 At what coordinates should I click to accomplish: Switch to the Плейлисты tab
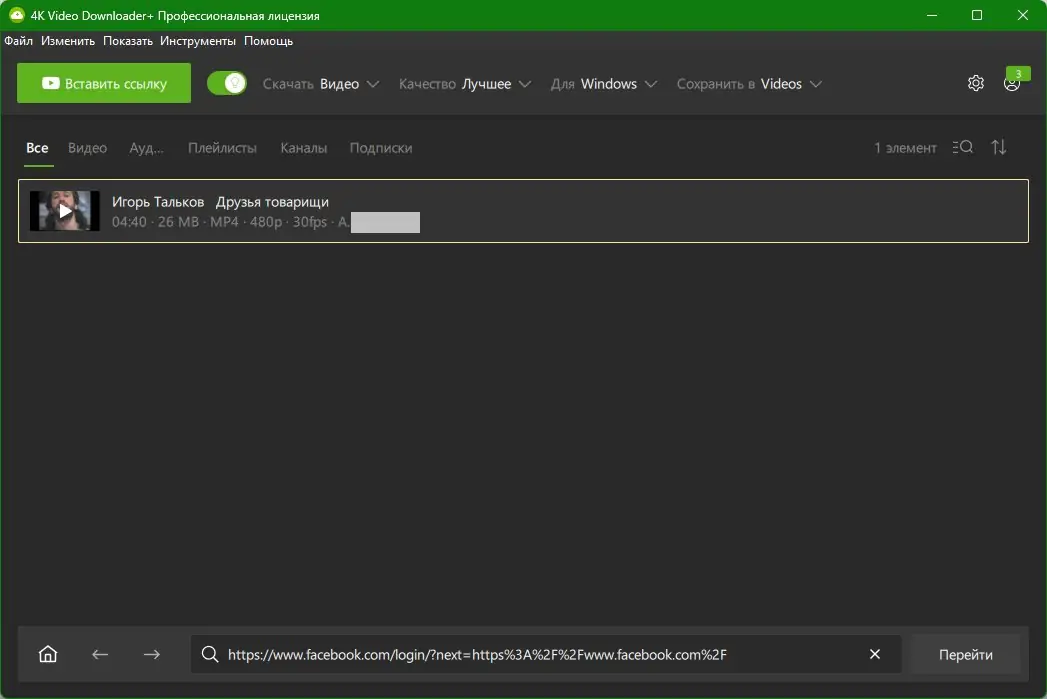click(x=222, y=148)
